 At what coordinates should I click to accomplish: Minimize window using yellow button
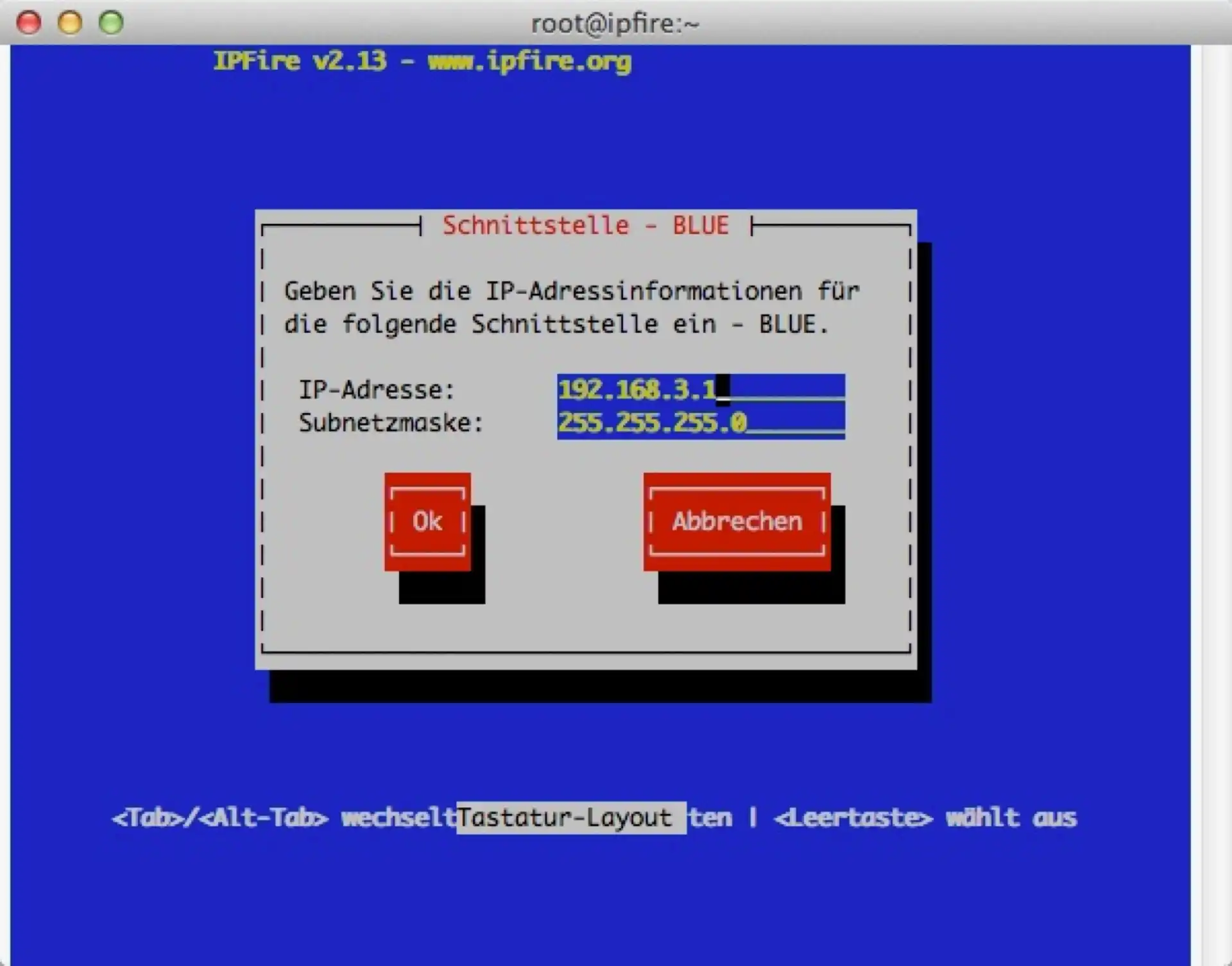click(70, 23)
